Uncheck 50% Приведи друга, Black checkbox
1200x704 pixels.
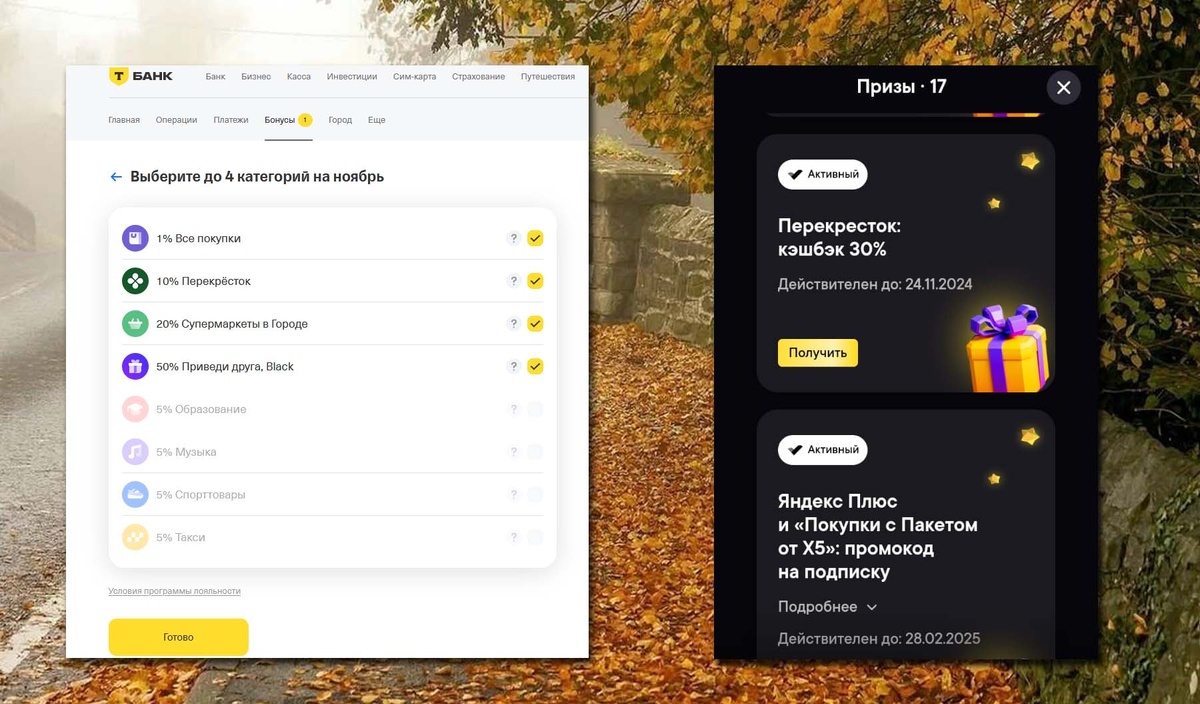(x=535, y=366)
